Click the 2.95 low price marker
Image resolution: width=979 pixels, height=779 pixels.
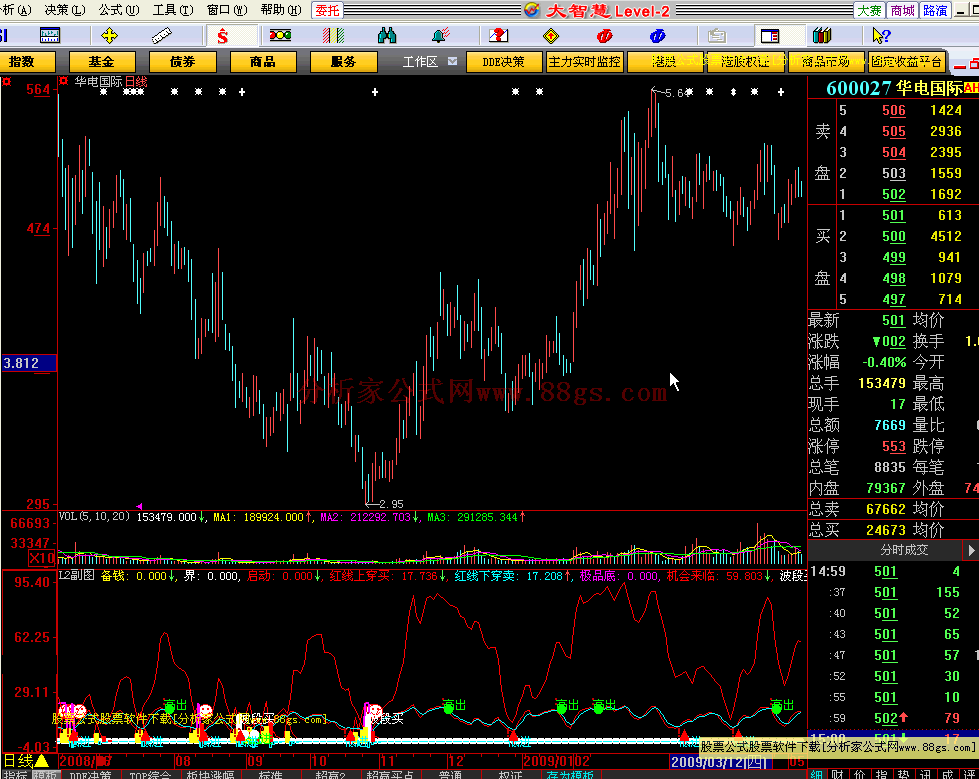(385, 504)
